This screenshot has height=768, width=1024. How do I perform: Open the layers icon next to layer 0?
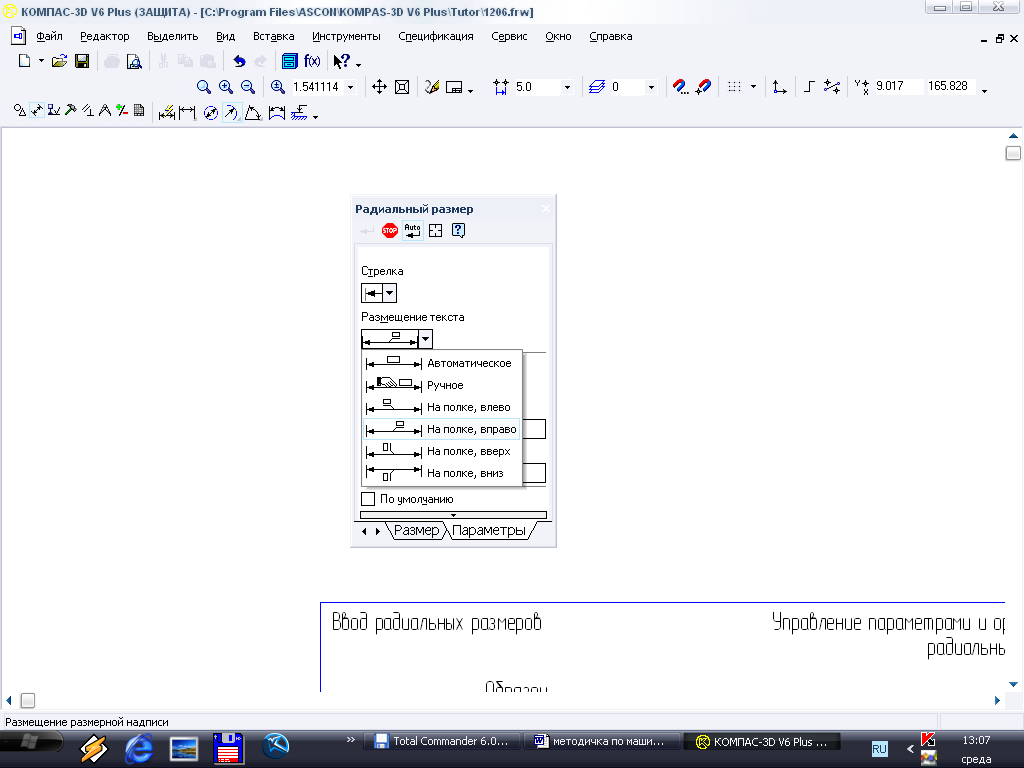coord(597,87)
